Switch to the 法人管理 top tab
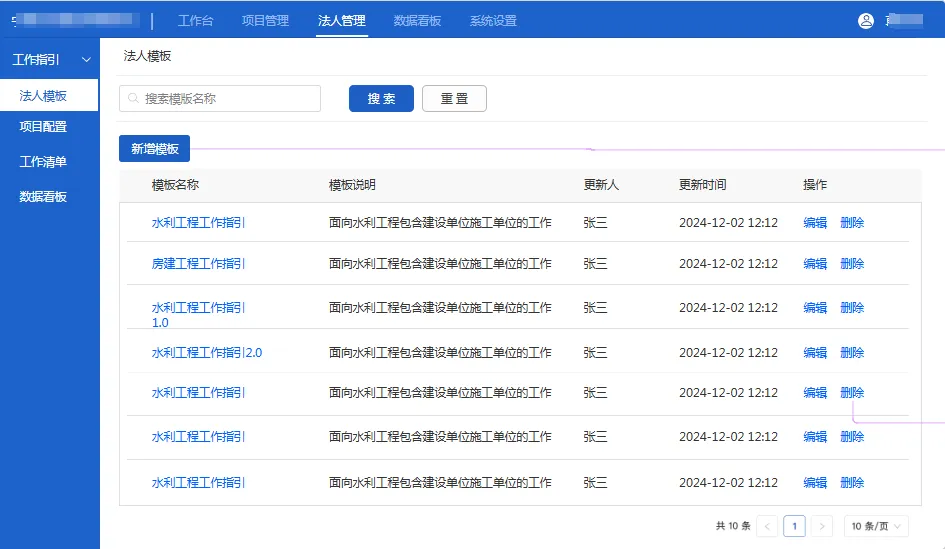 point(342,20)
